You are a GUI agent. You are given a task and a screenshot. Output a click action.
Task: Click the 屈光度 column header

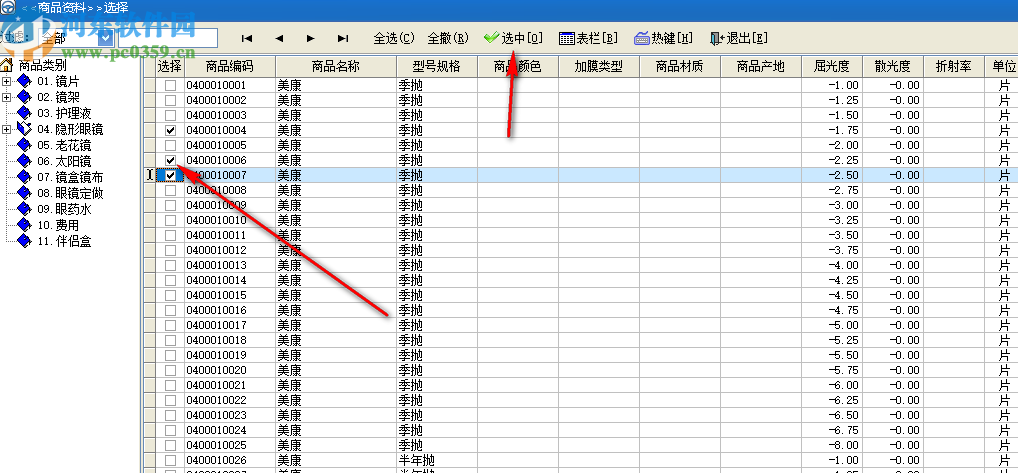click(x=832, y=66)
